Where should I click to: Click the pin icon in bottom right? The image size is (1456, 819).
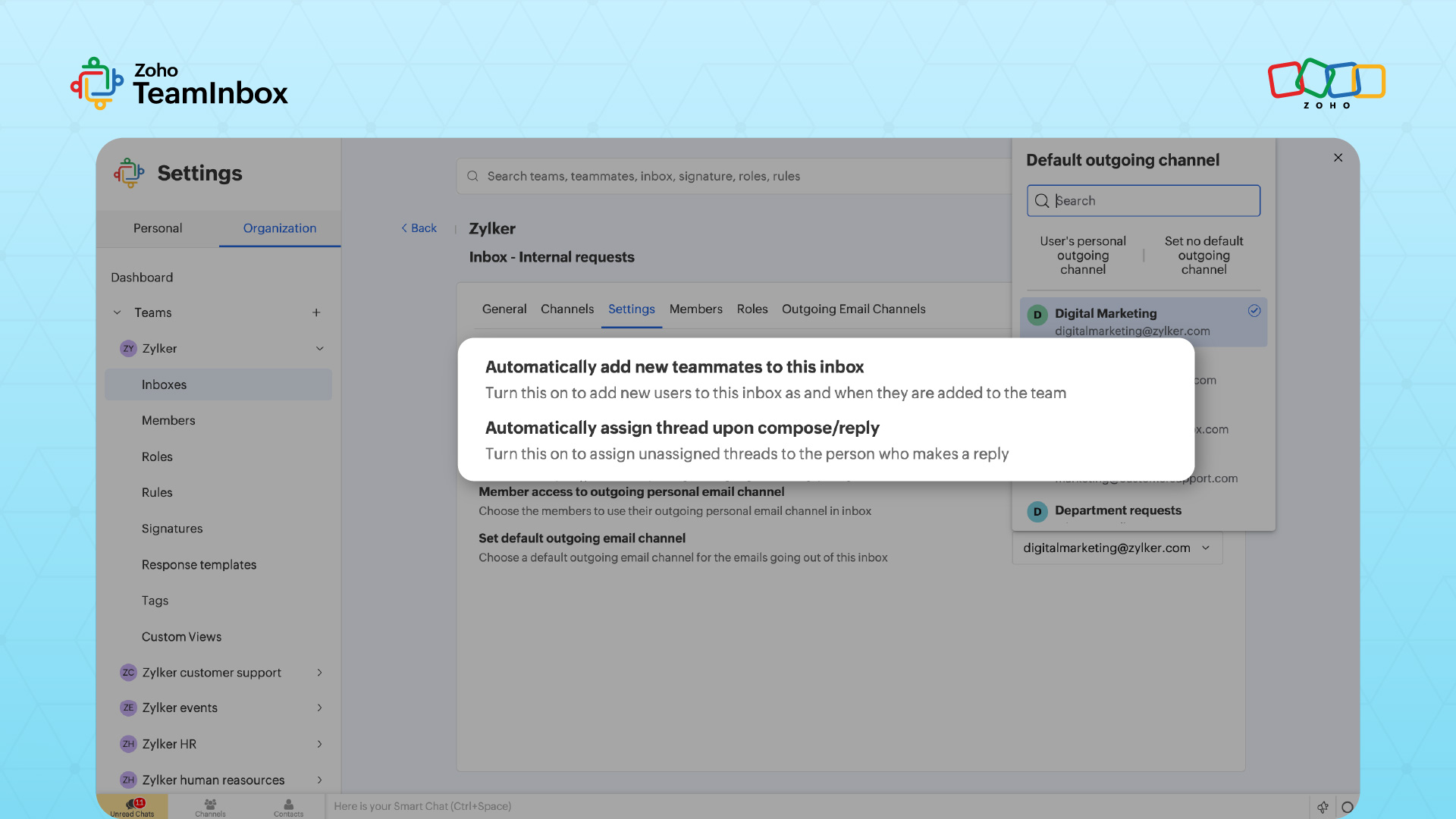point(1323,807)
